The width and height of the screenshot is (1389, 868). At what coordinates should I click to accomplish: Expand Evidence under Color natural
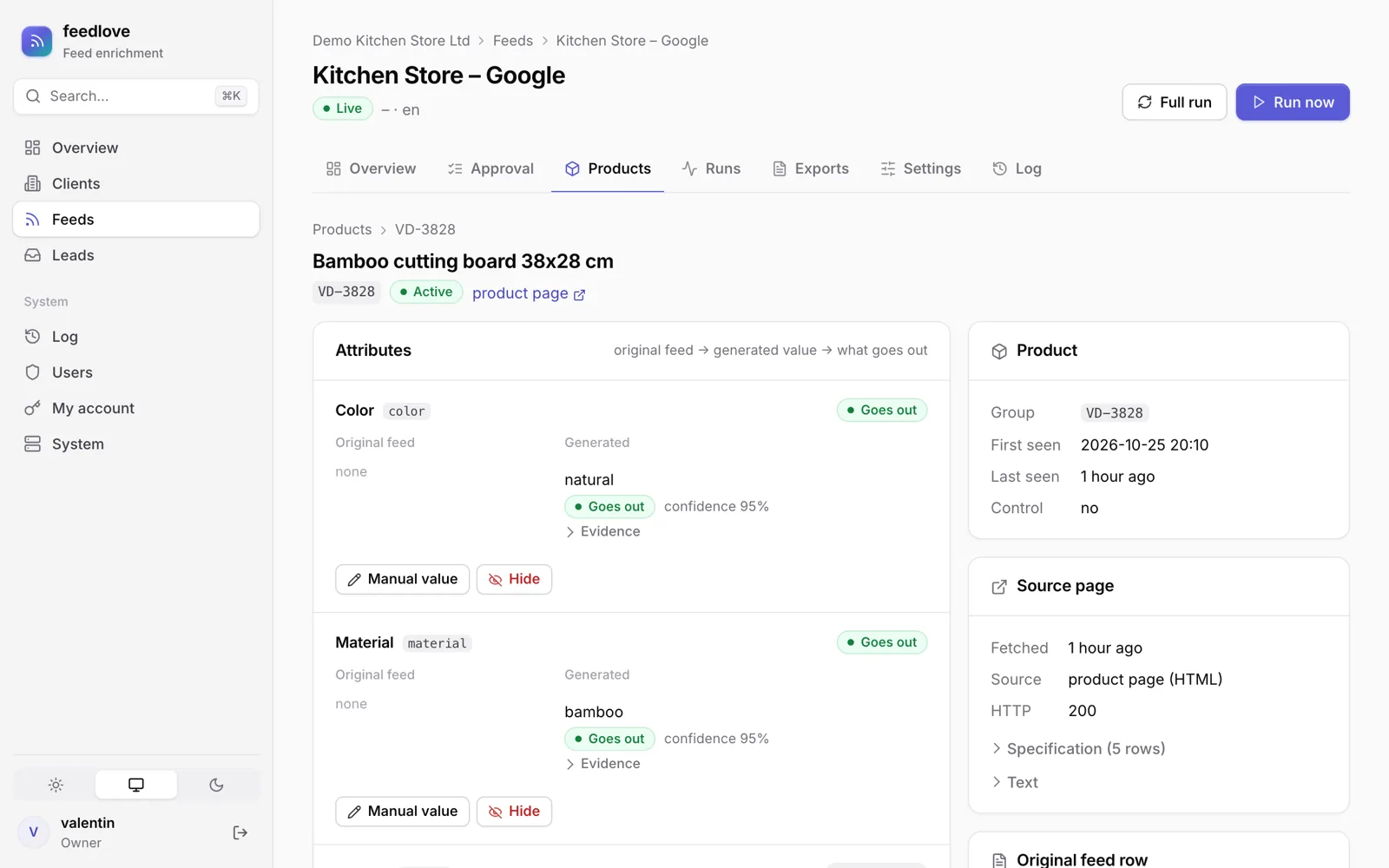pyautogui.click(x=602, y=531)
